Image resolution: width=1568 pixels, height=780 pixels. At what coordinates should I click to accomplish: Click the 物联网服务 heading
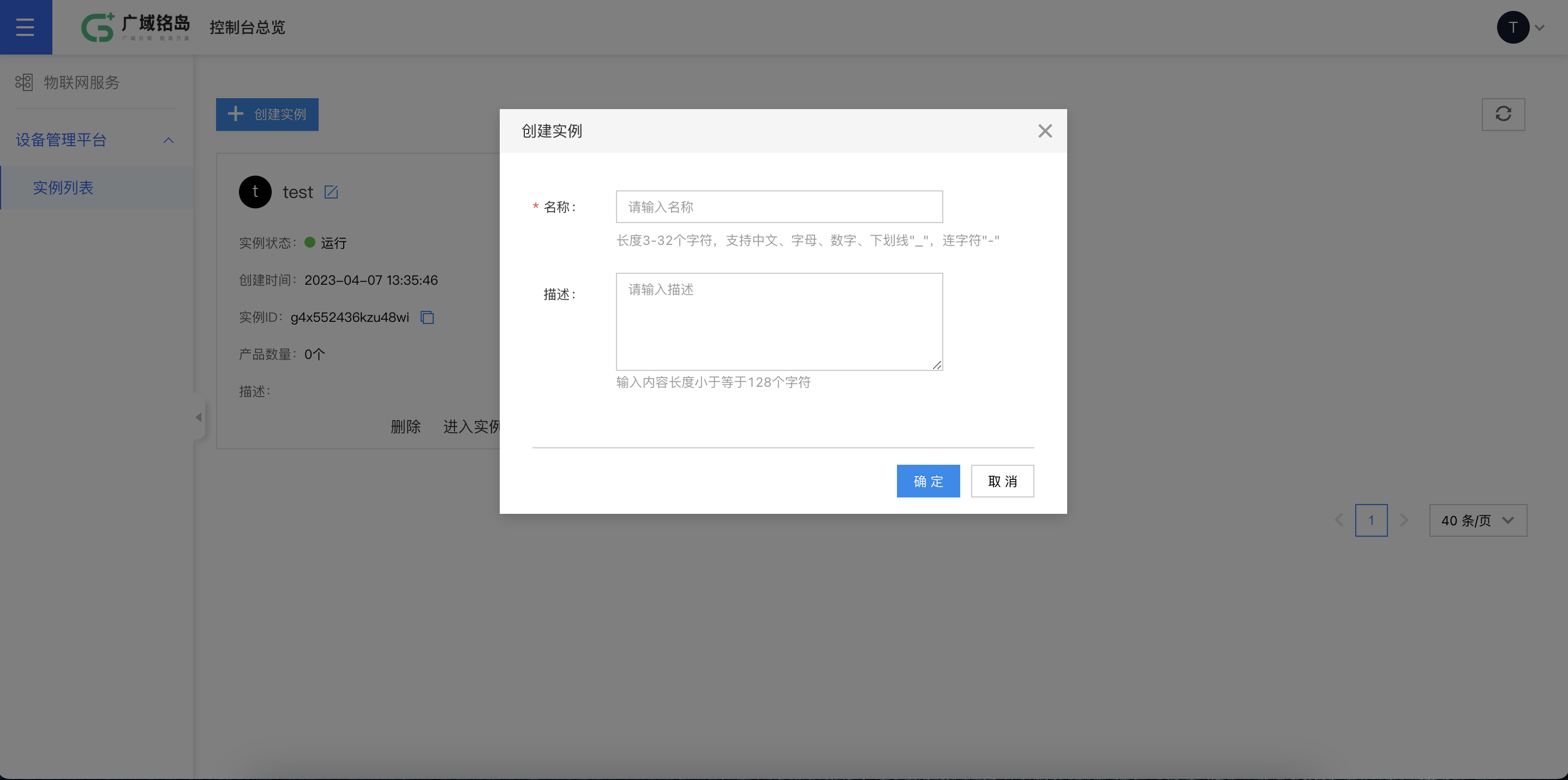[82, 82]
